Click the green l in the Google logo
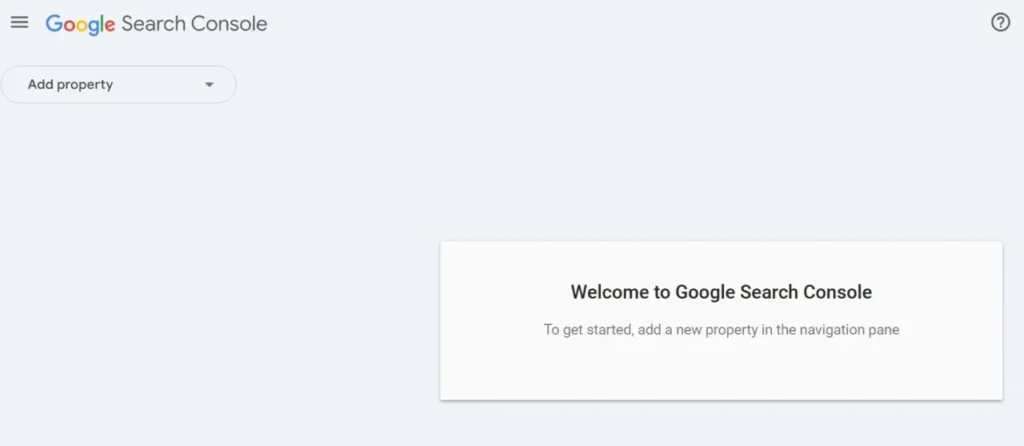Image resolution: width=1024 pixels, height=446 pixels. click(101, 23)
